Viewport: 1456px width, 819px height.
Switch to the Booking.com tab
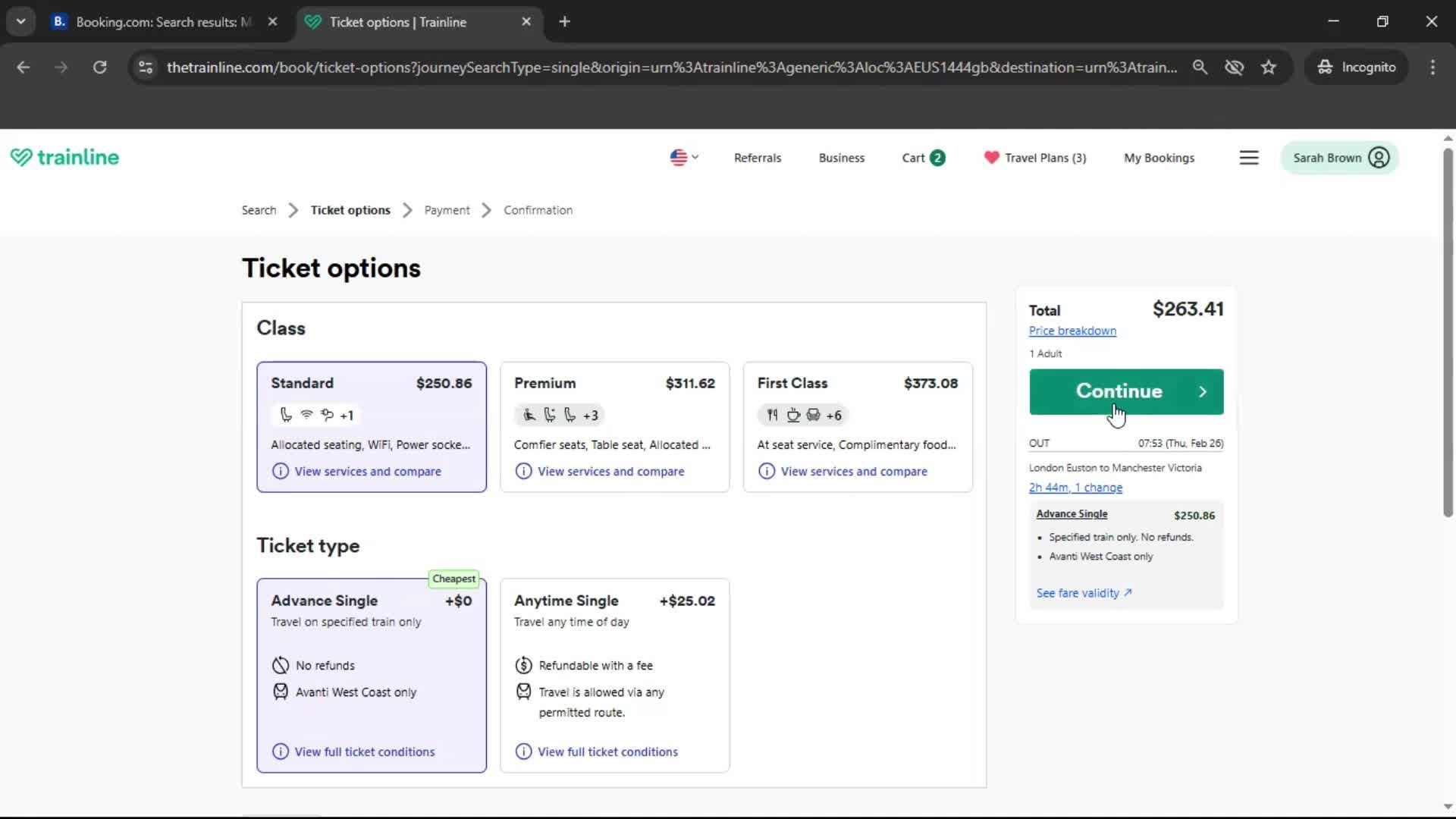[152, 22]
